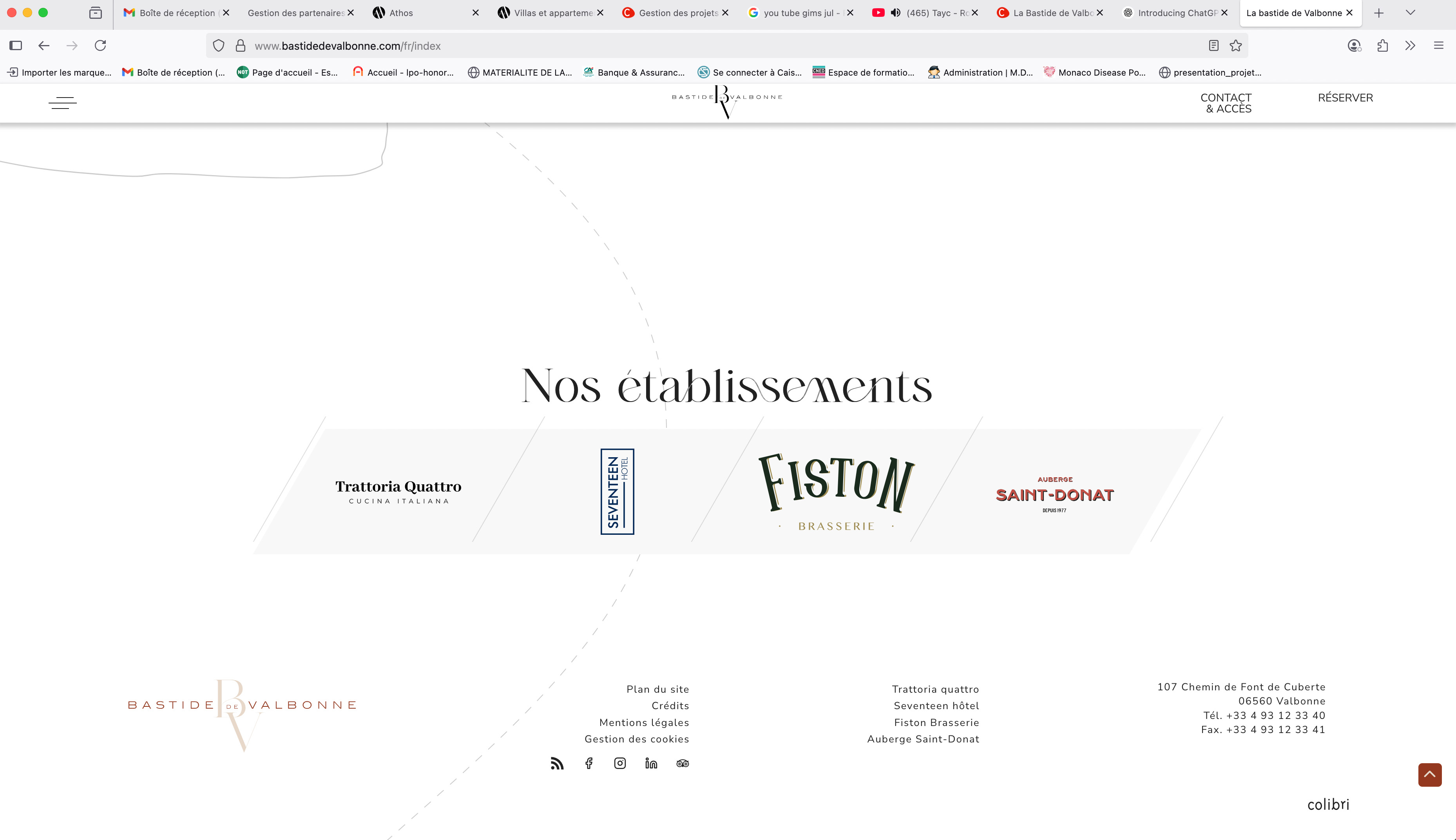The height and width of the screenshot is (840, 1456).
Task: Open Administration | M.D... bookmark
Action: click(x=980, y=72)
